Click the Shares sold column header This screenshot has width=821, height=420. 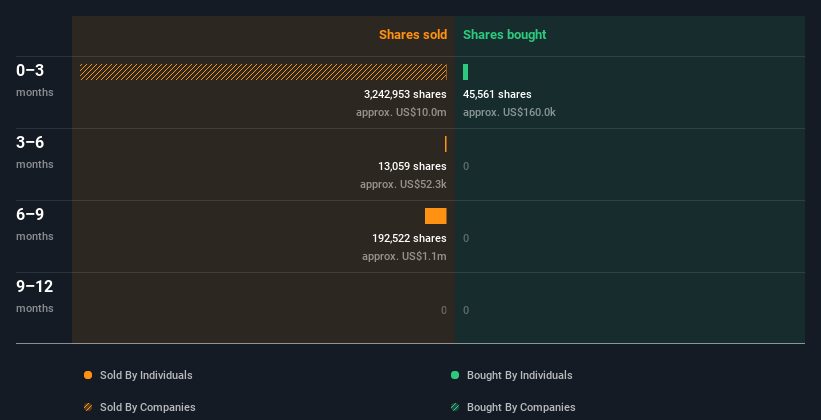click(412, 35)
